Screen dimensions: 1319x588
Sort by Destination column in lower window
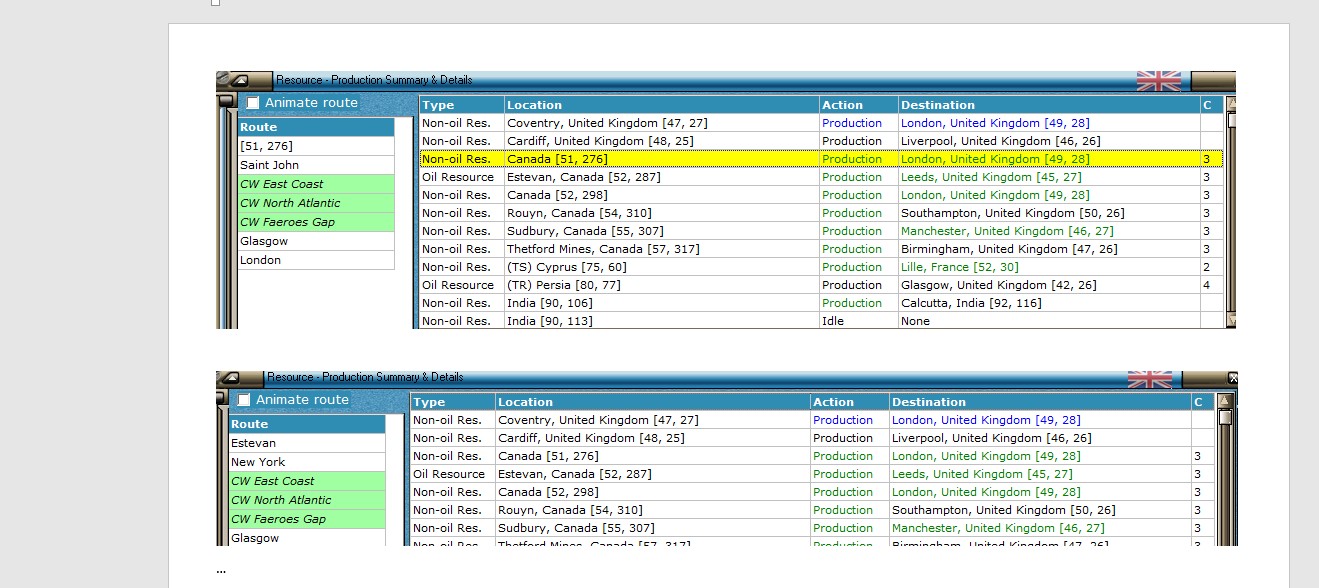click(x=1040, y=402)
